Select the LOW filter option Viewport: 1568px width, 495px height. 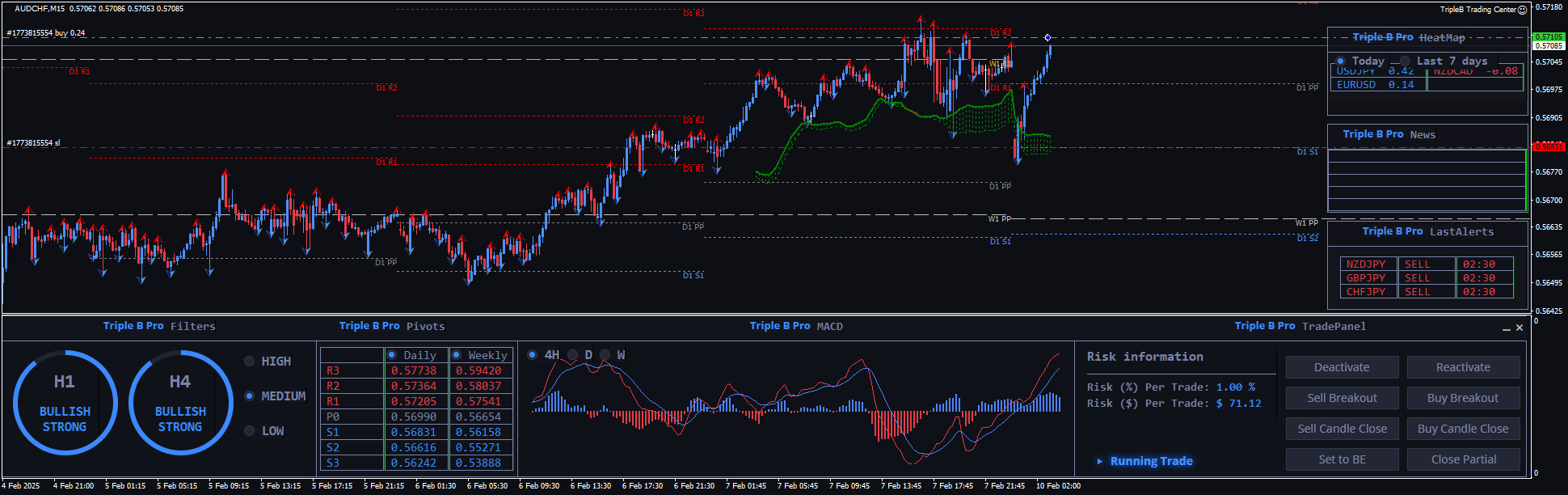(250, 431)
